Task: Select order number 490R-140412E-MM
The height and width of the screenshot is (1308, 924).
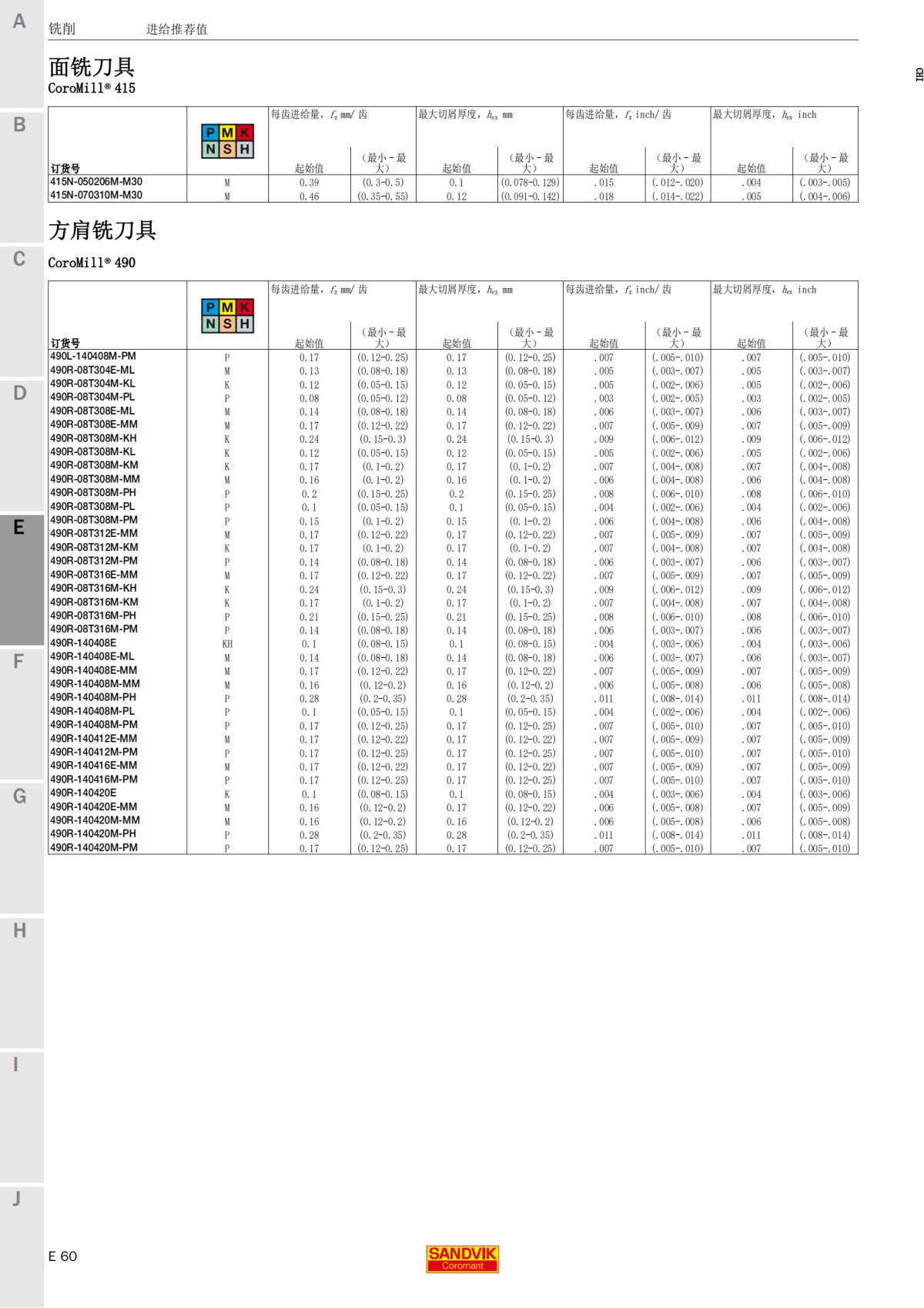Action: click(93, 738)
